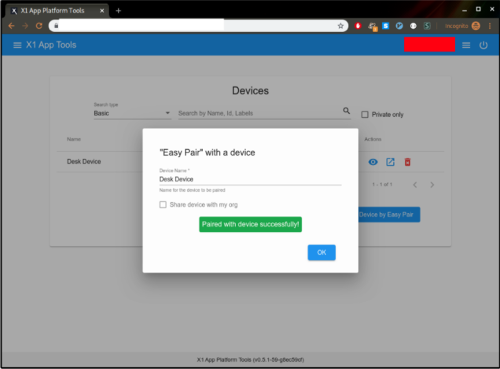Click the Device Name input field
The width and height of the screenshot is (500, 369).
pyautogui.click(x=250, y=179)
